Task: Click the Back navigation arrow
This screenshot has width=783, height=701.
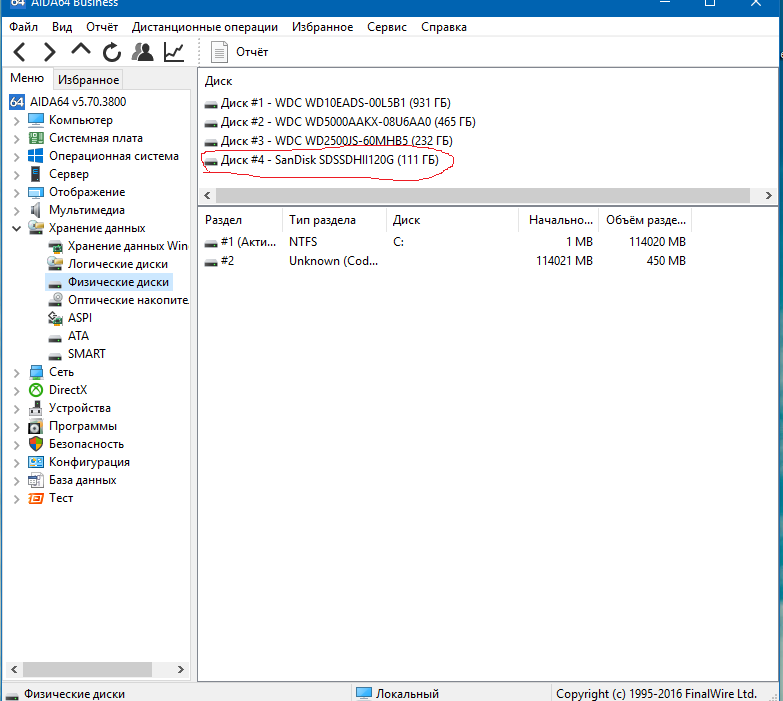Action: [x=19, y=52]
